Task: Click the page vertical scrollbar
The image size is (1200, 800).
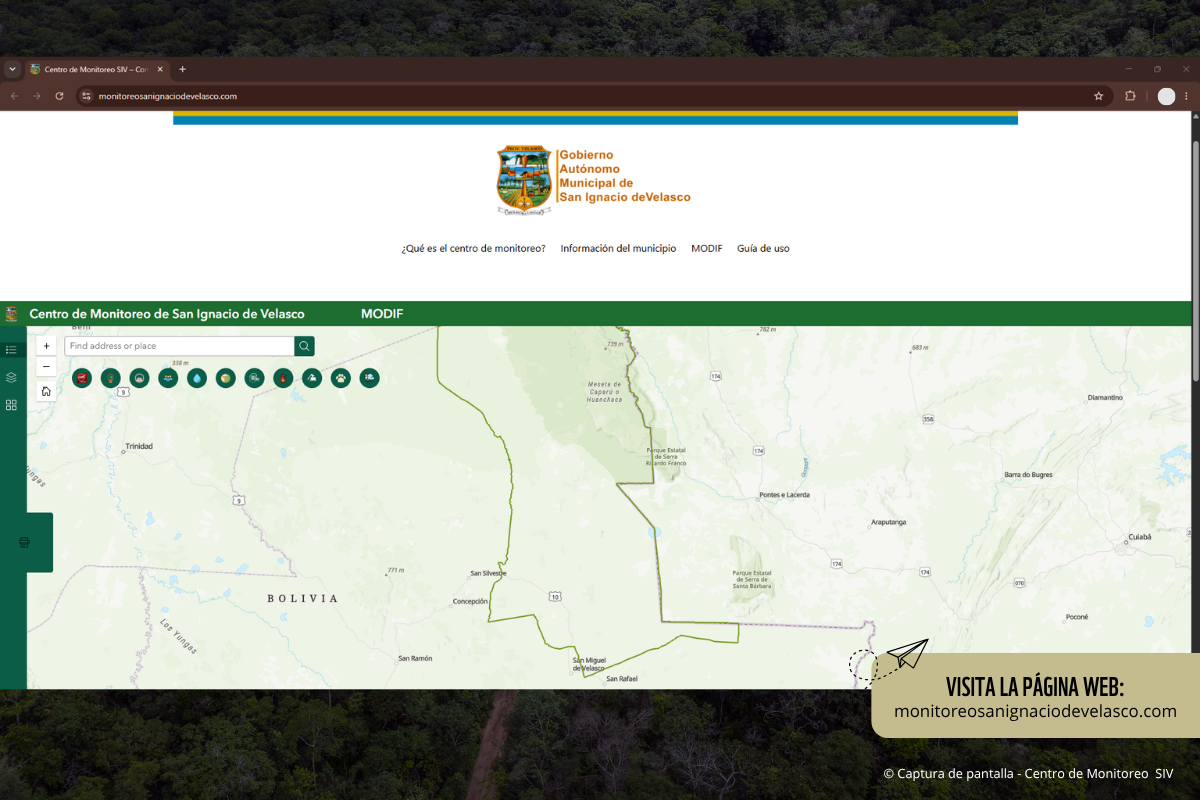Action: tap(1196, 260)
